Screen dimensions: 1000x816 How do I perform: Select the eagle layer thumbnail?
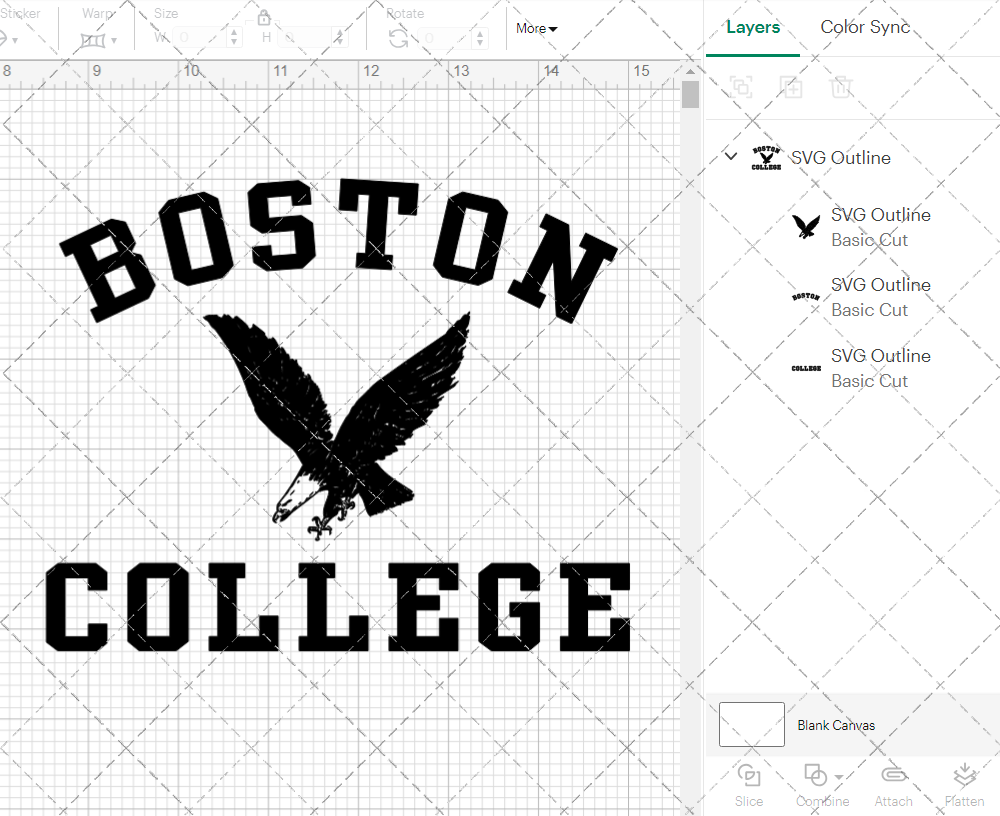tap(806, 227)
